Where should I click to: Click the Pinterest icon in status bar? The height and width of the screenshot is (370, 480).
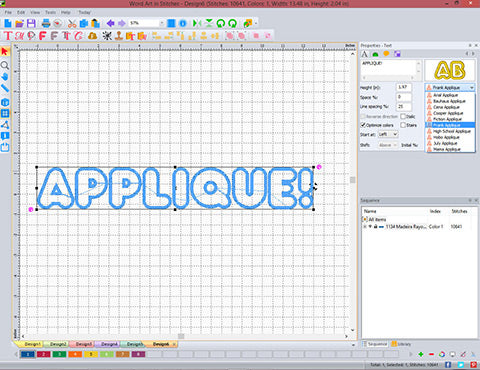pyautogui.click(x=473, y=365)
